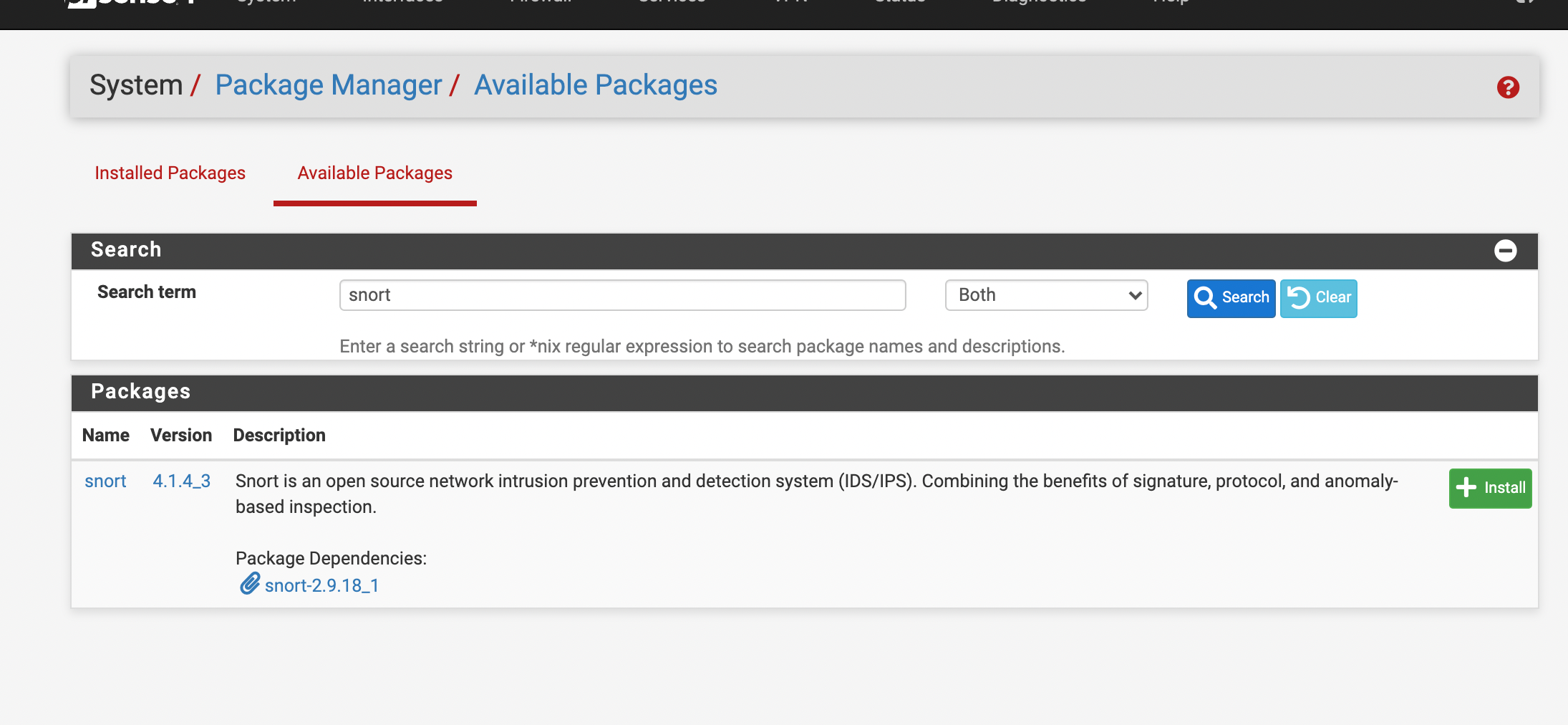
Task: Open Available Packages breadcrumb link
Action: tap(595, 85)
